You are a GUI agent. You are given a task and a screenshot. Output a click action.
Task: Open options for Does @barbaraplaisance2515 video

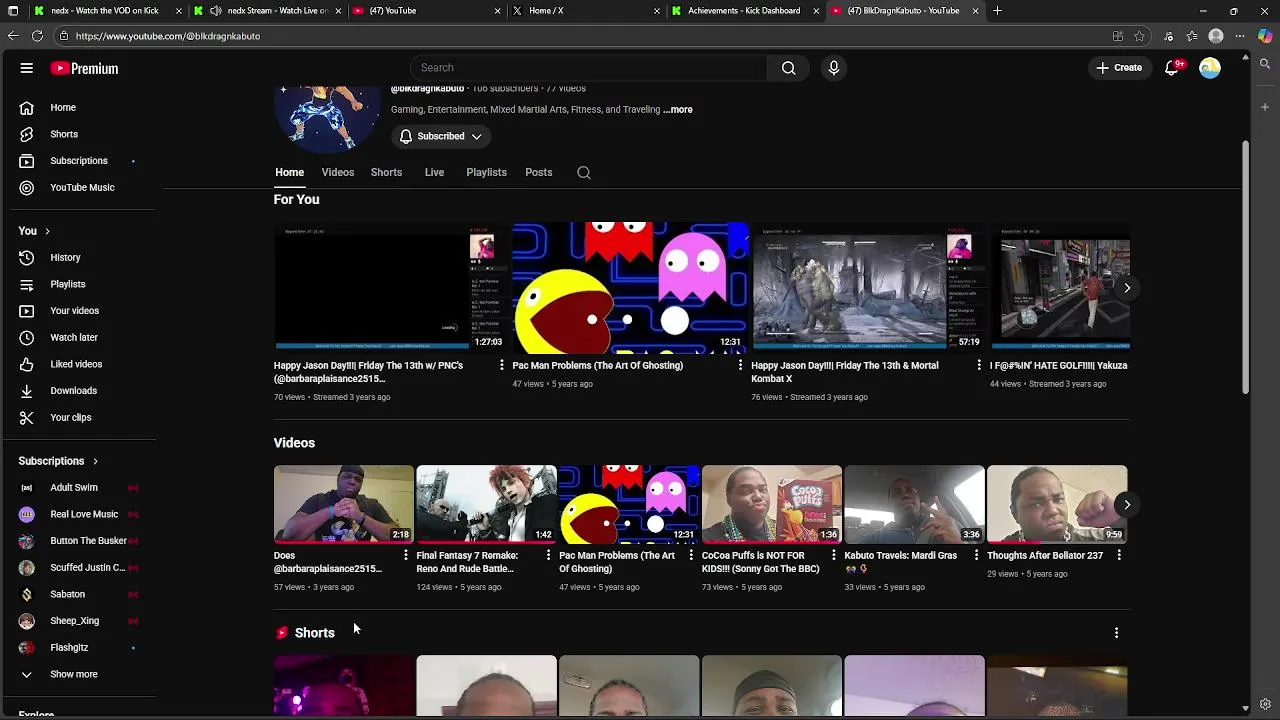(405, 556)
